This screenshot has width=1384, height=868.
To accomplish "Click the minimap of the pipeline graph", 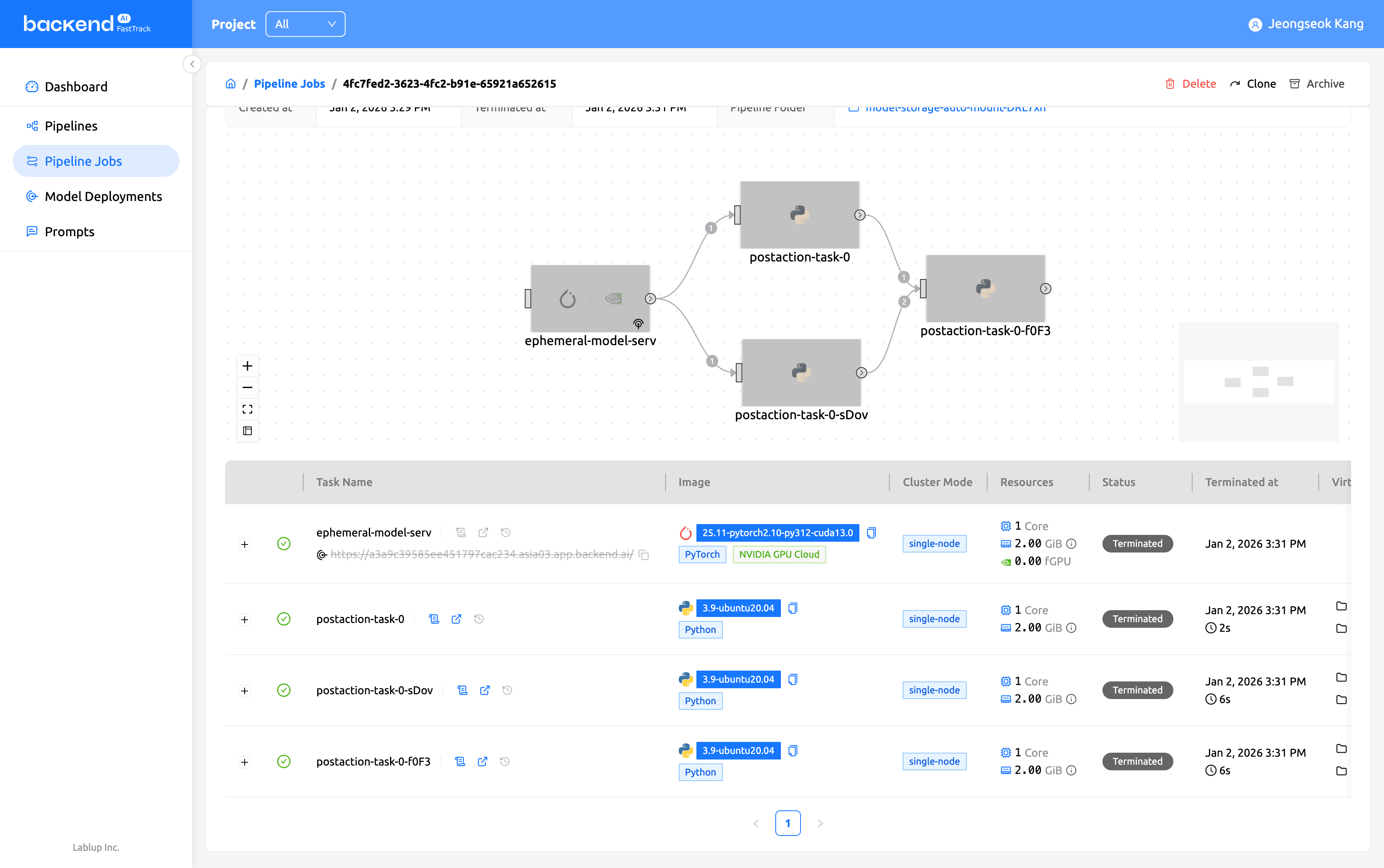I will tap(1258, 382).
